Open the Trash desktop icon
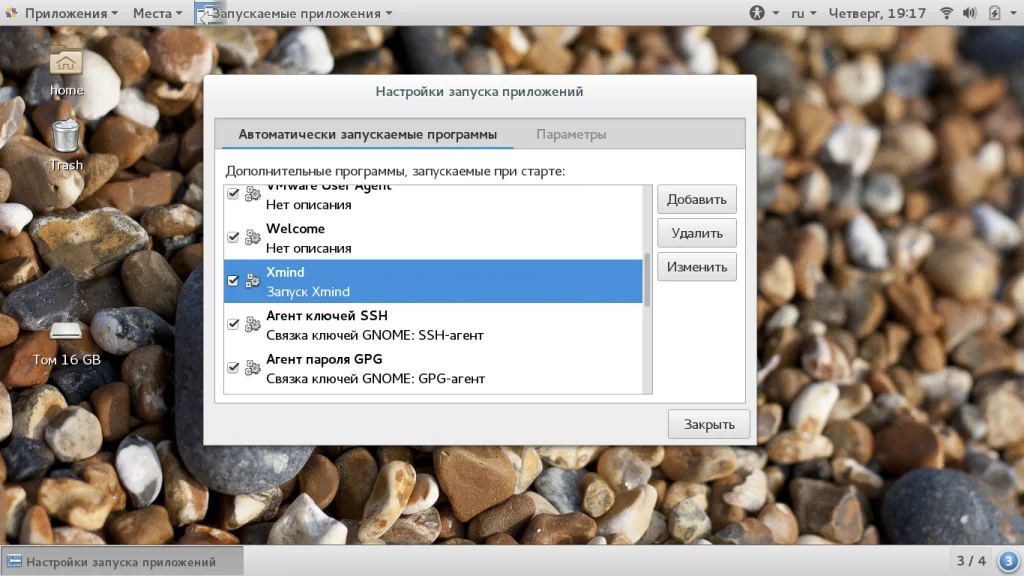Screen dimensions: 1024x576 [65, 136]
